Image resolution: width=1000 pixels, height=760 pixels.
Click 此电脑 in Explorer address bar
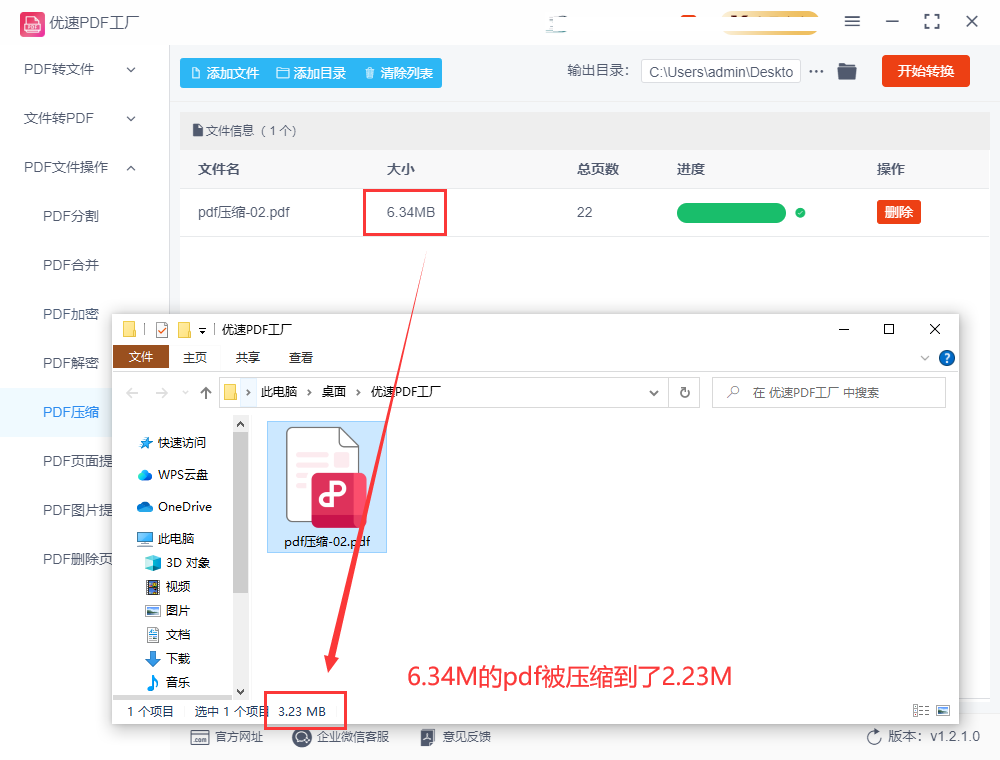(279, 392)
